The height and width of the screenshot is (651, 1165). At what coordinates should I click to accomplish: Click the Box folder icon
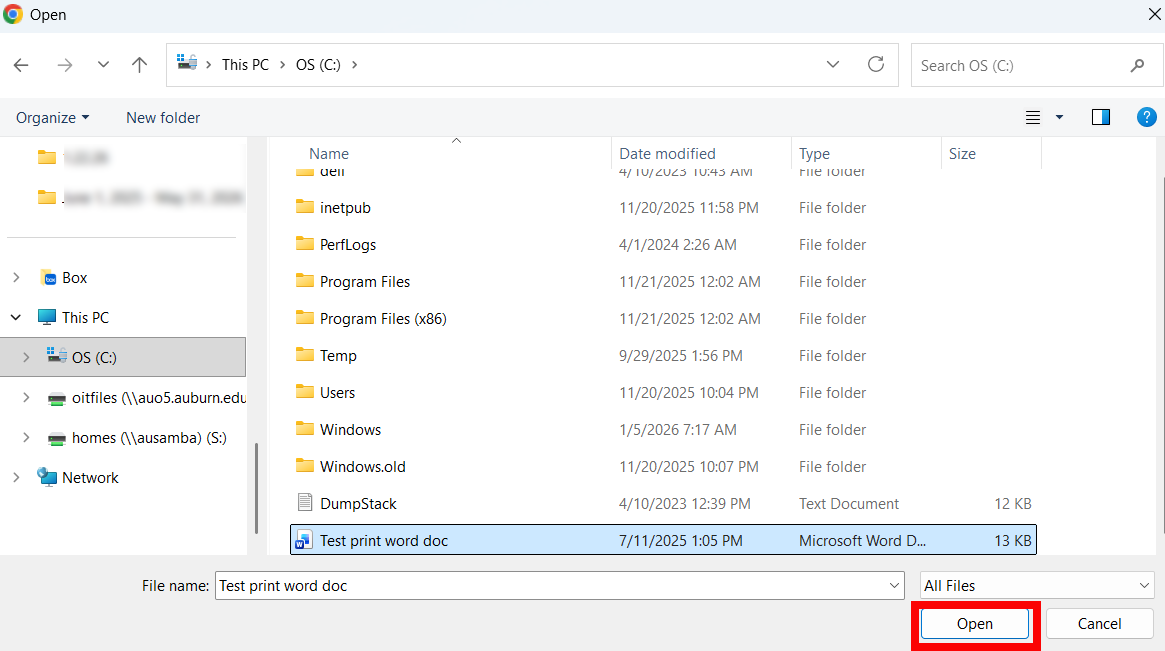tap(48, 277)
